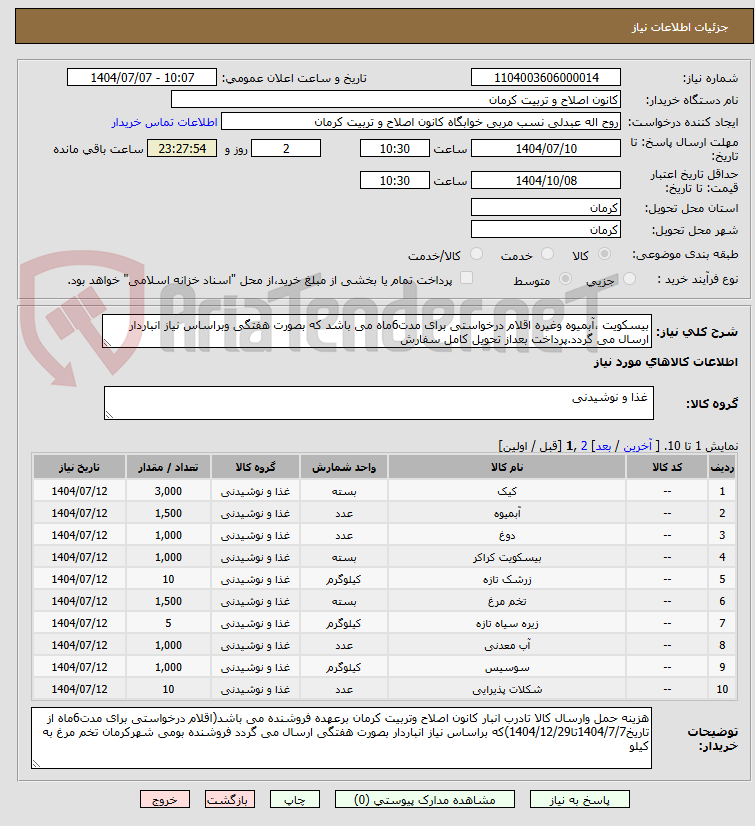This screenshot has width=755, height=826.
Task: Click the خروج exit button
Action: [x=165, y=800]
